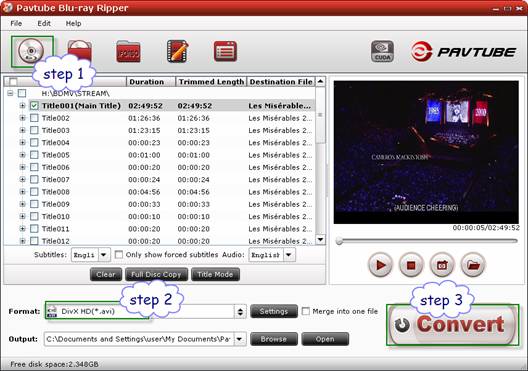Open the snapshot folder icon
The width and height of the screenshot is (528, 371).
pyautogui.click(x=473, y=265)
